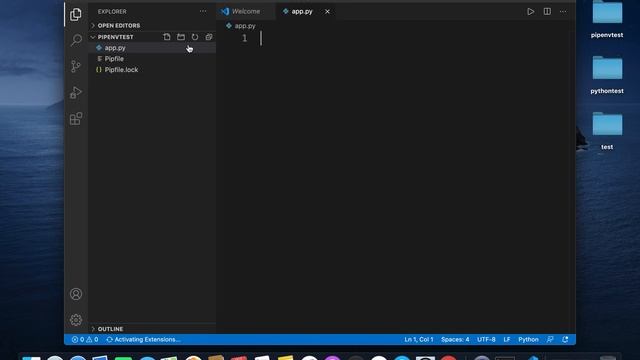Open Pipfile.lock in the file tree

[x=152, y=70]
